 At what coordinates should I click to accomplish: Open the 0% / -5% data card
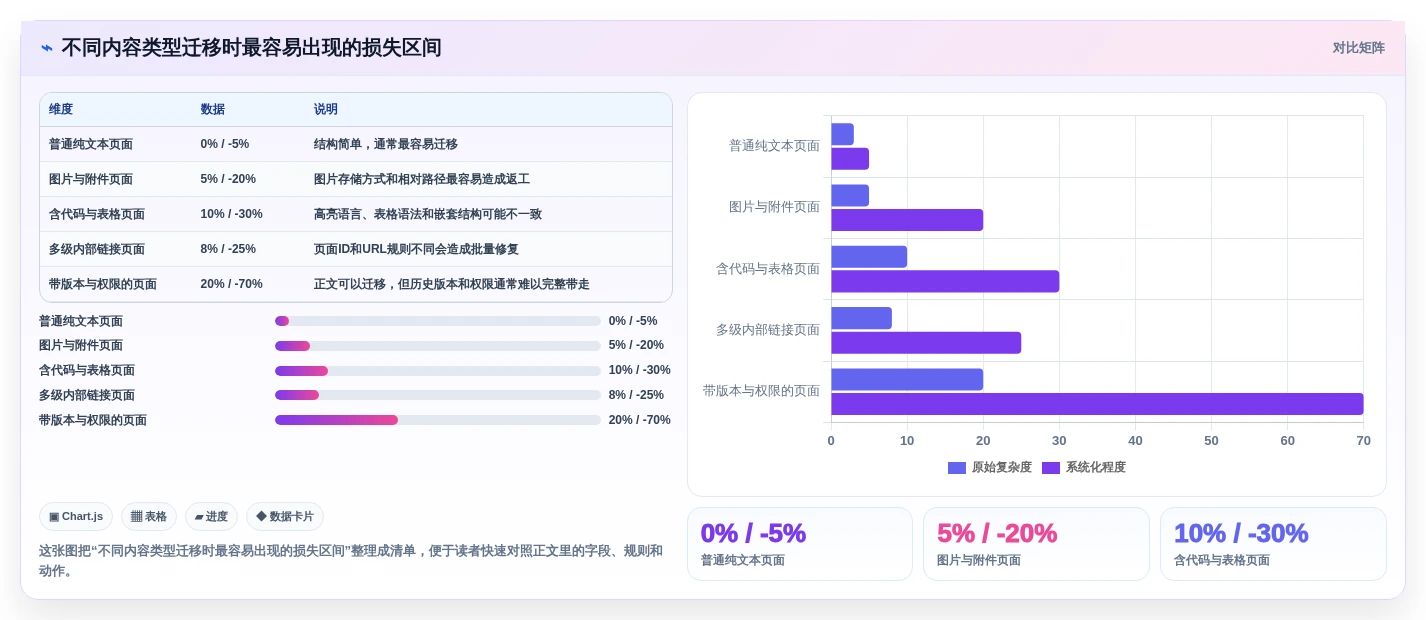coord(800,544)
